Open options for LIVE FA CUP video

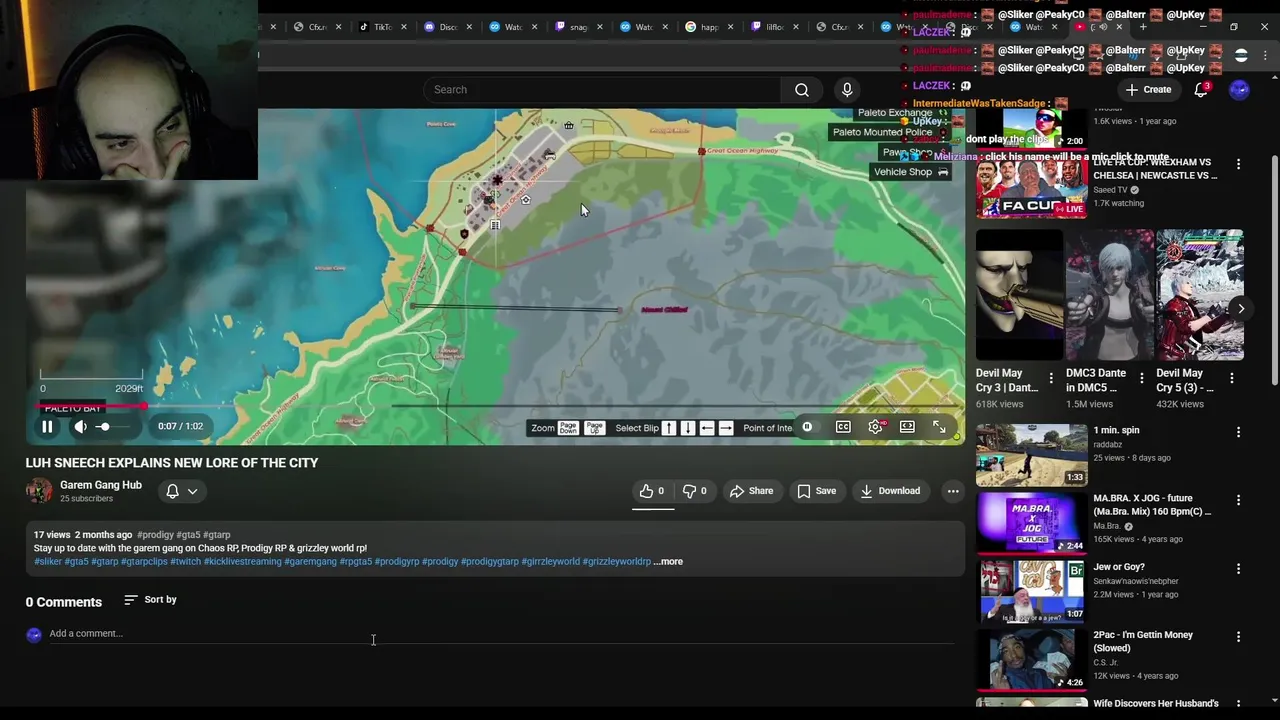coord(1238,164)
